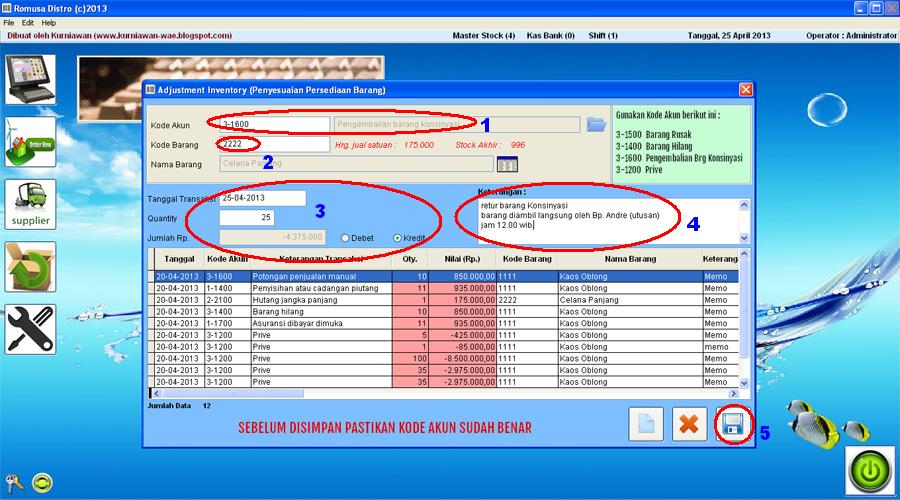Click the Kode Barang input field

[274, 144]
